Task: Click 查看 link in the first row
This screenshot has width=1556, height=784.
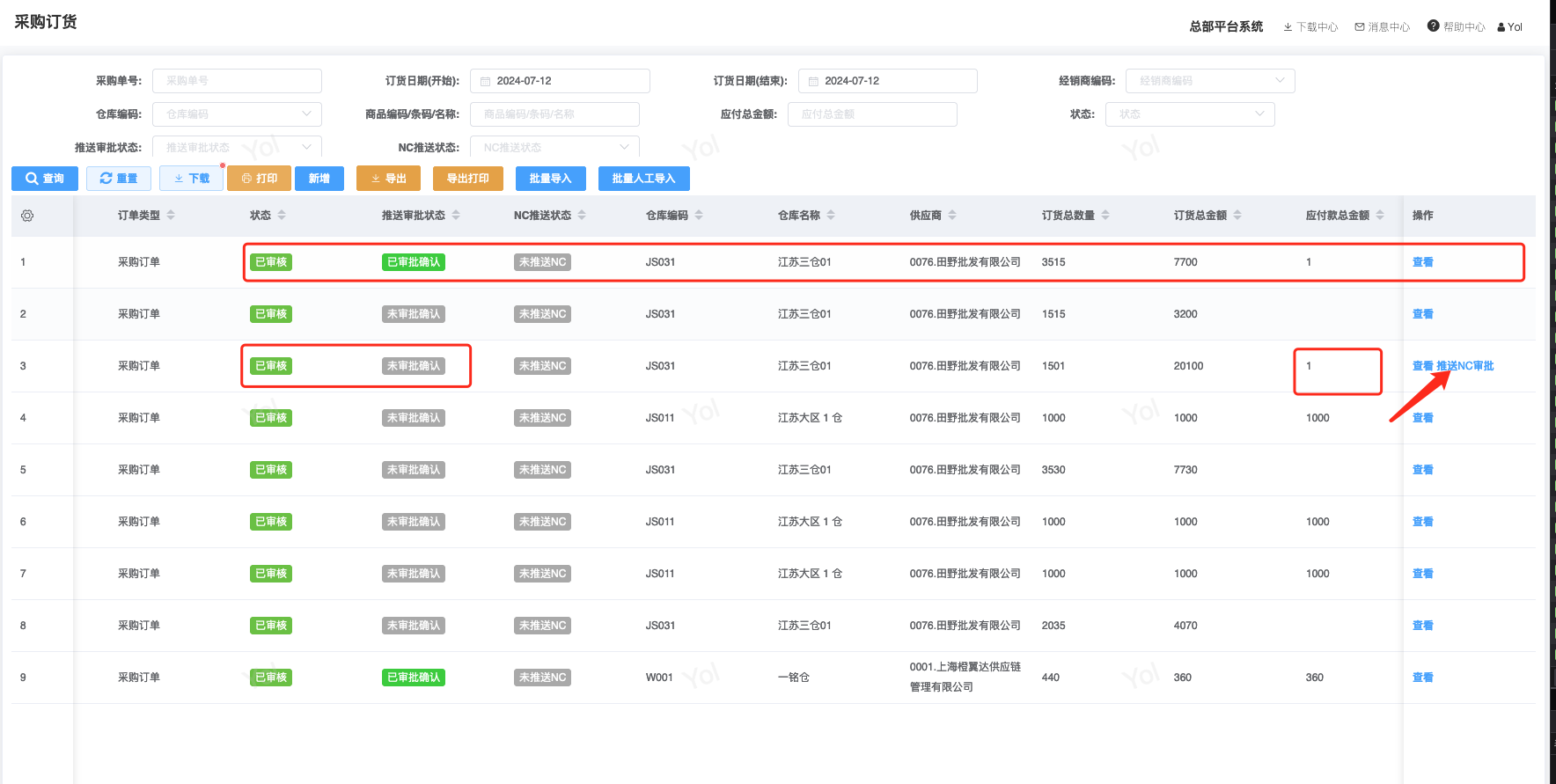Action: [1423, 262]
